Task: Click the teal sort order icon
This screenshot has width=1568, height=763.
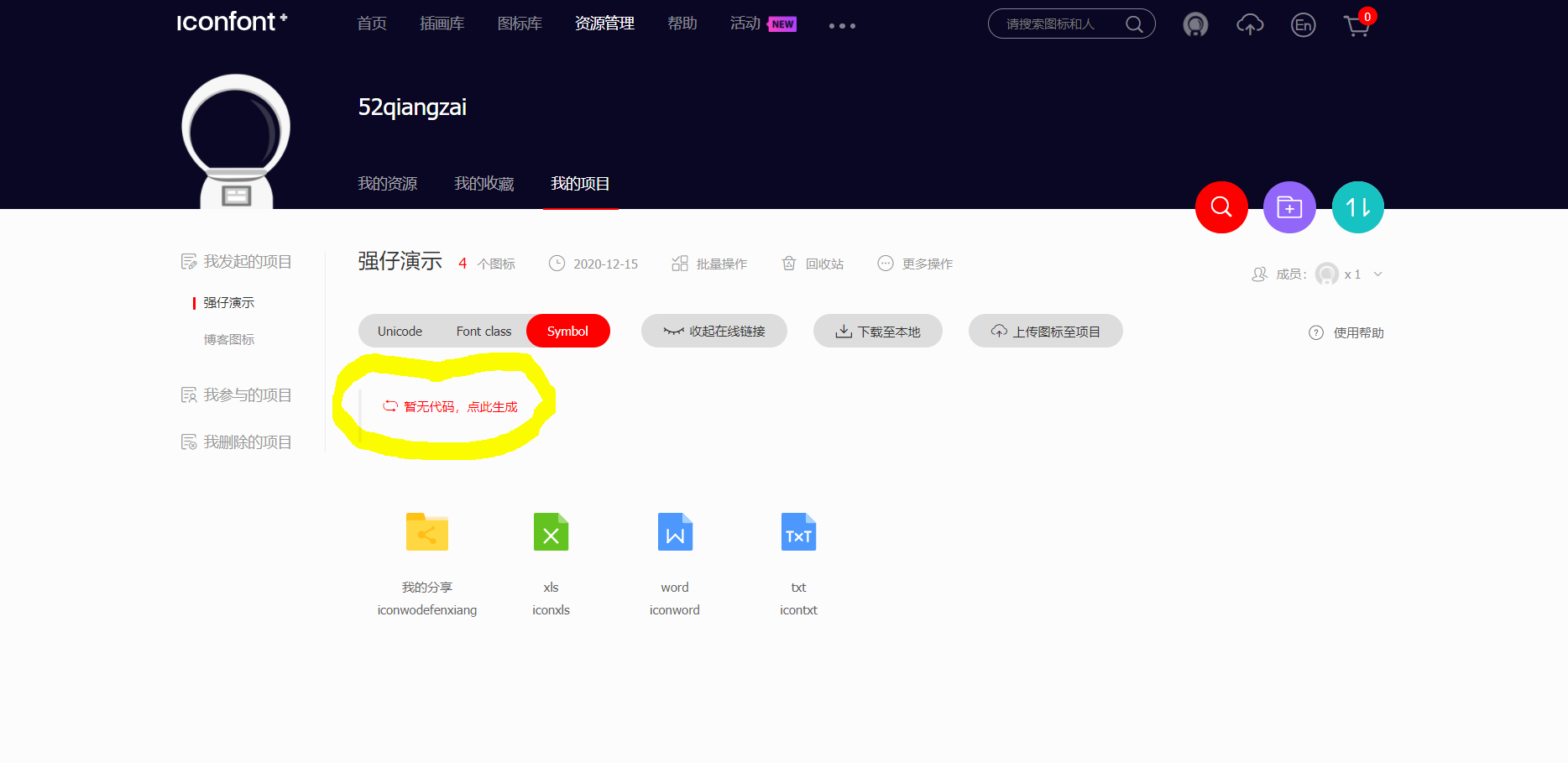Action: pos(1357,207)
